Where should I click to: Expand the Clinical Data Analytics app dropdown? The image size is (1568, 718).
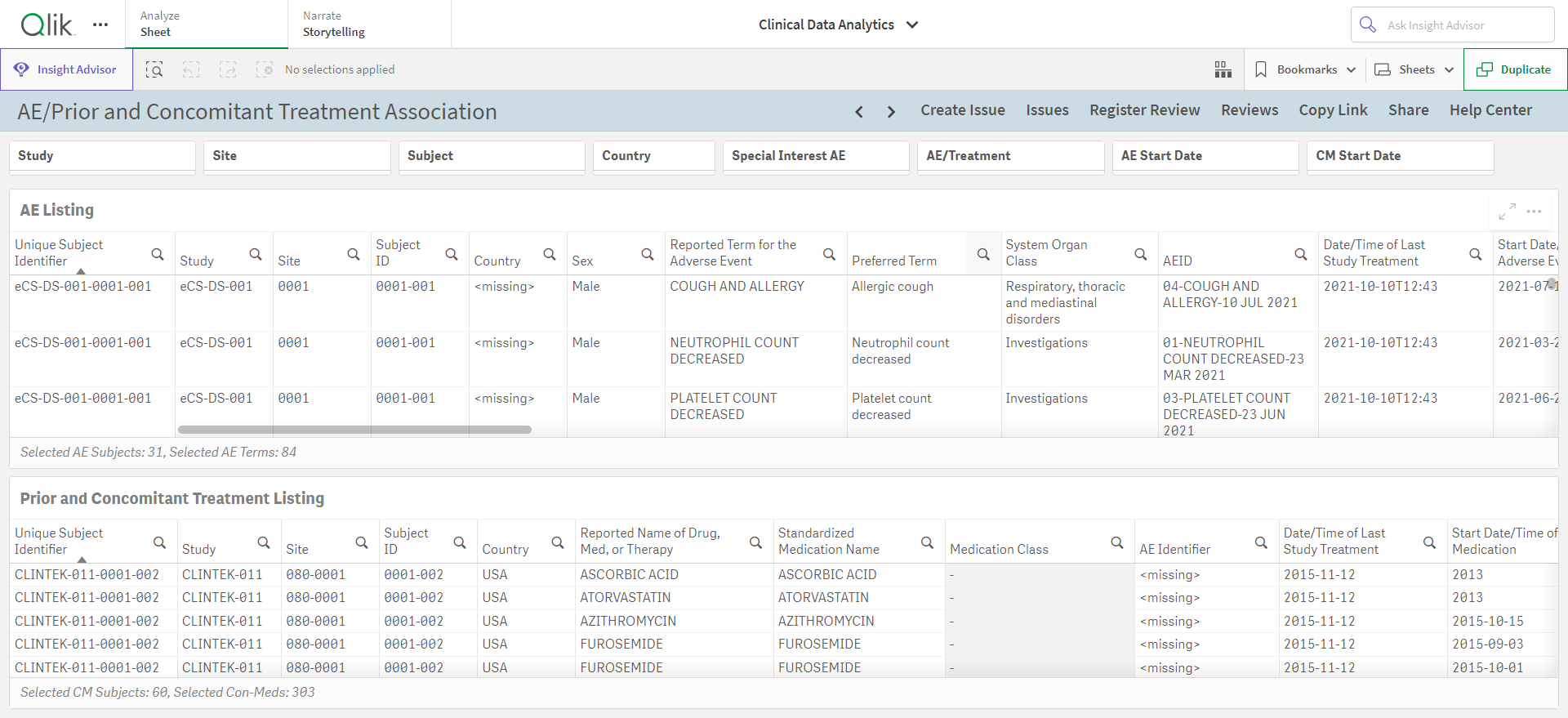pos(912,25)
